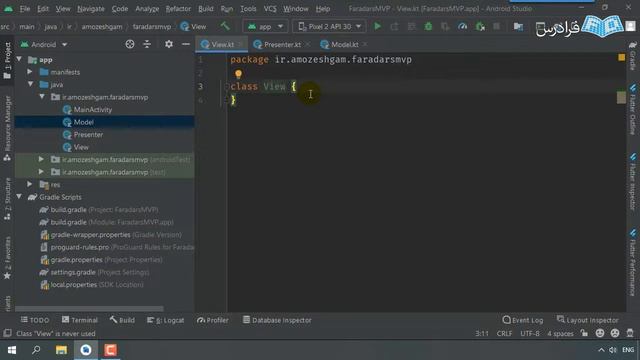Click yellow warning marker in editor gutter
Image resolution: width=640 pixels, height=360 pixels.
(621, 58)
